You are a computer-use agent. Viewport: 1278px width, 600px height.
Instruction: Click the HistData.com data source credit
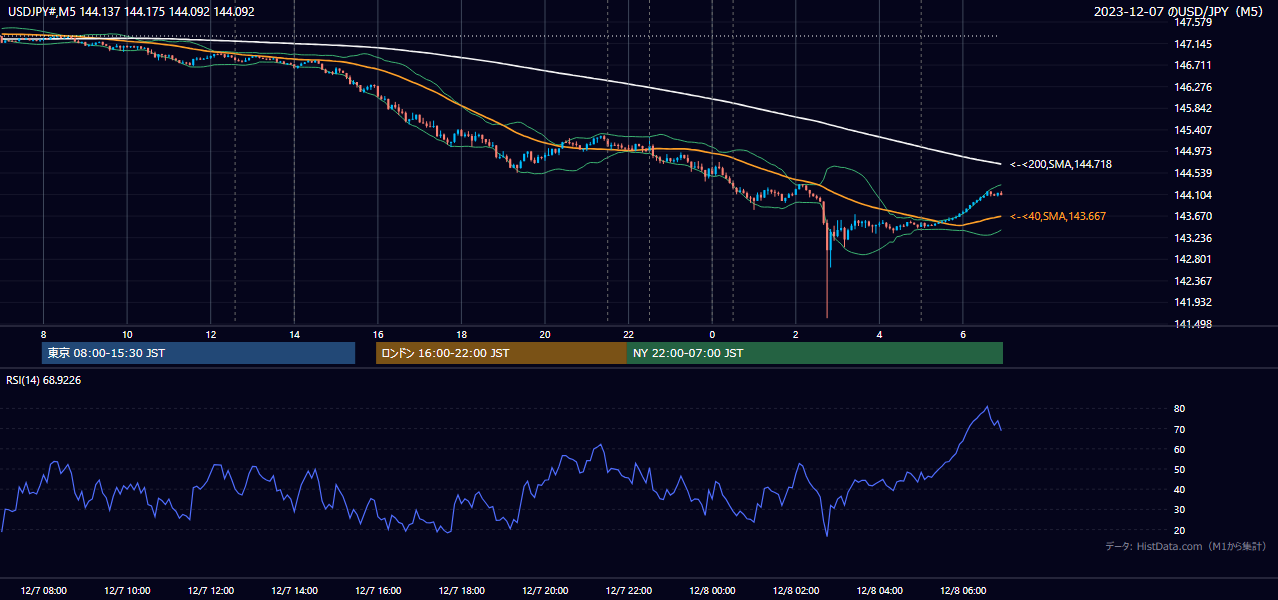click(1186, 546)
